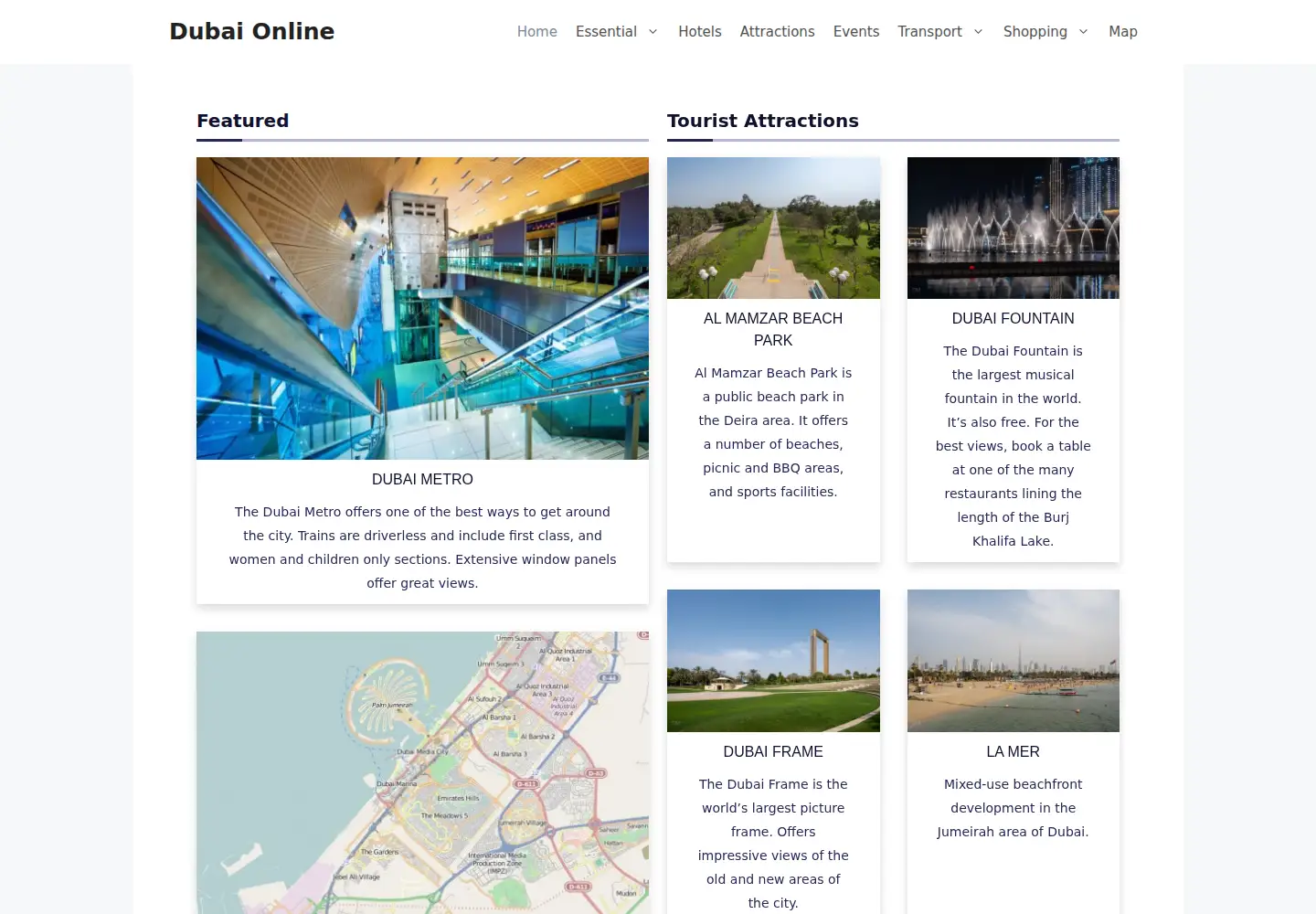This screenshot has width=1316, height=914.
Task: Open the DUBAI METRO title link
Action: click(422, 479)
